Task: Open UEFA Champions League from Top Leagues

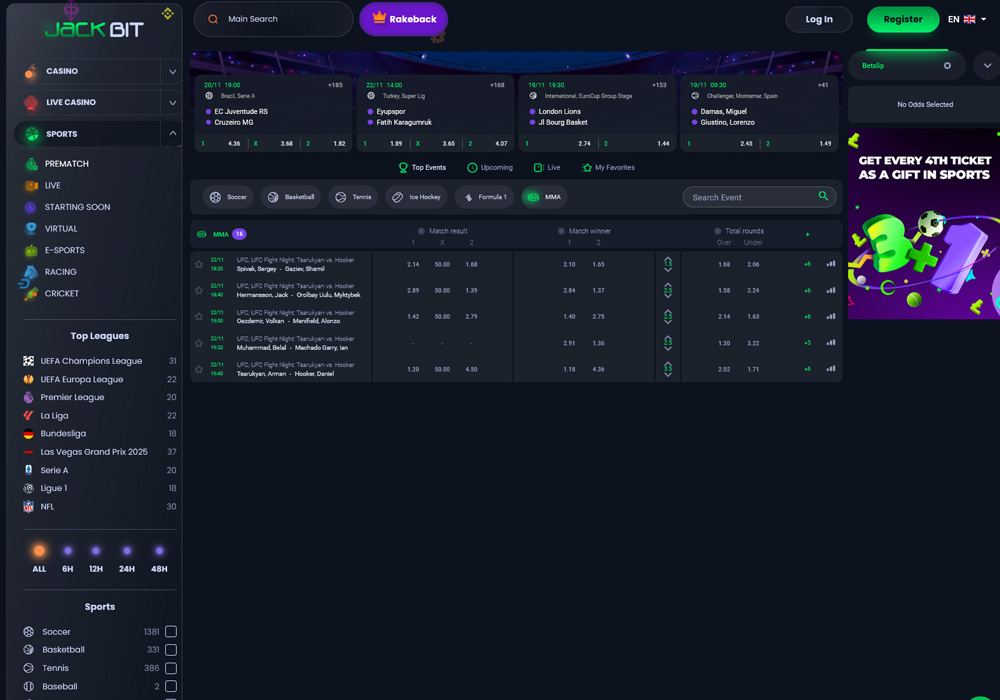Action: coord(93,361)
